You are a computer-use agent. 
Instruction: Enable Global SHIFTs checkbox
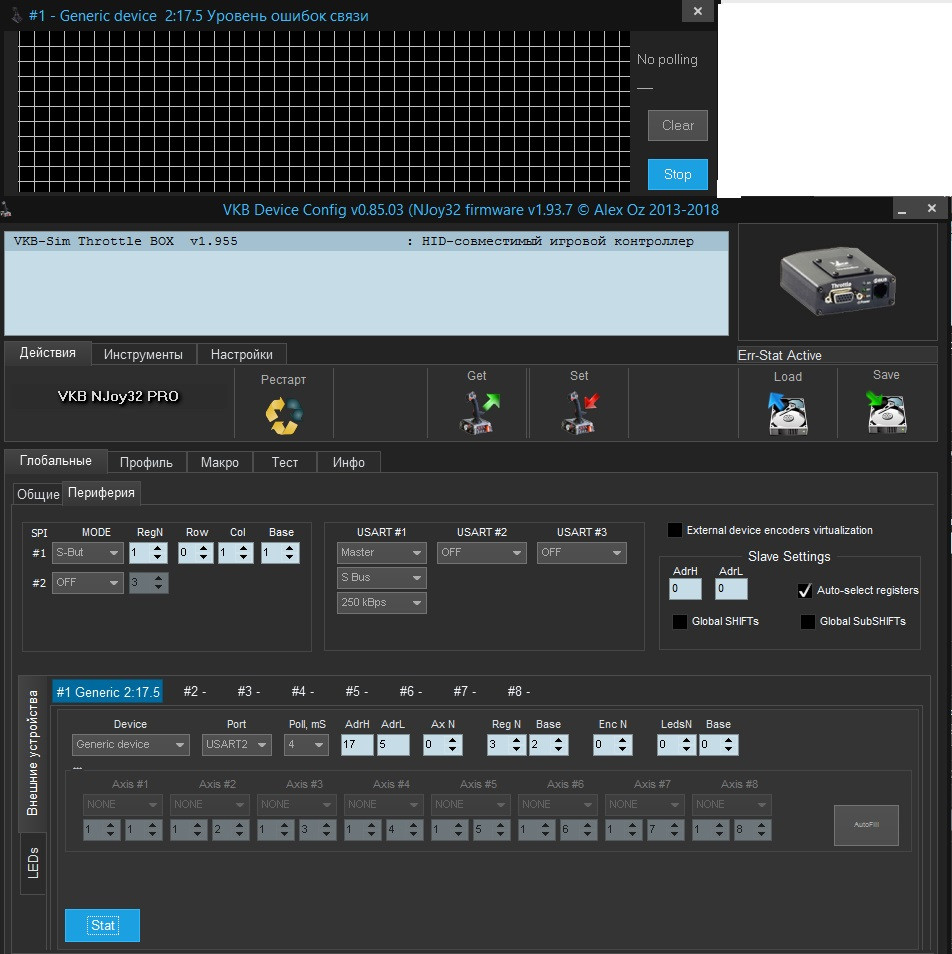point(680,621)
